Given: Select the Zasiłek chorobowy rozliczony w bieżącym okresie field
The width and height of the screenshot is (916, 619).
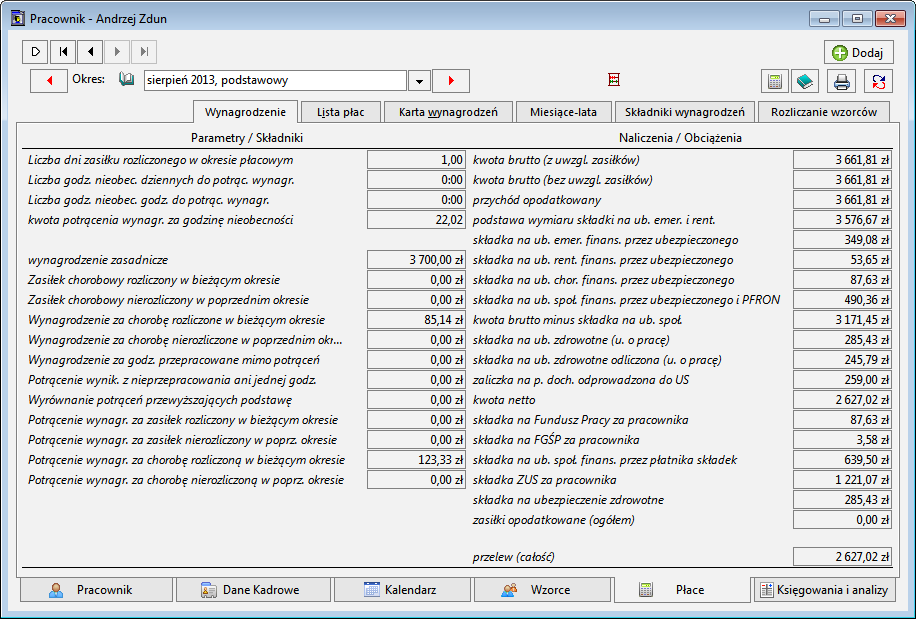Looking at the screenshot, I should click(417, 280).
